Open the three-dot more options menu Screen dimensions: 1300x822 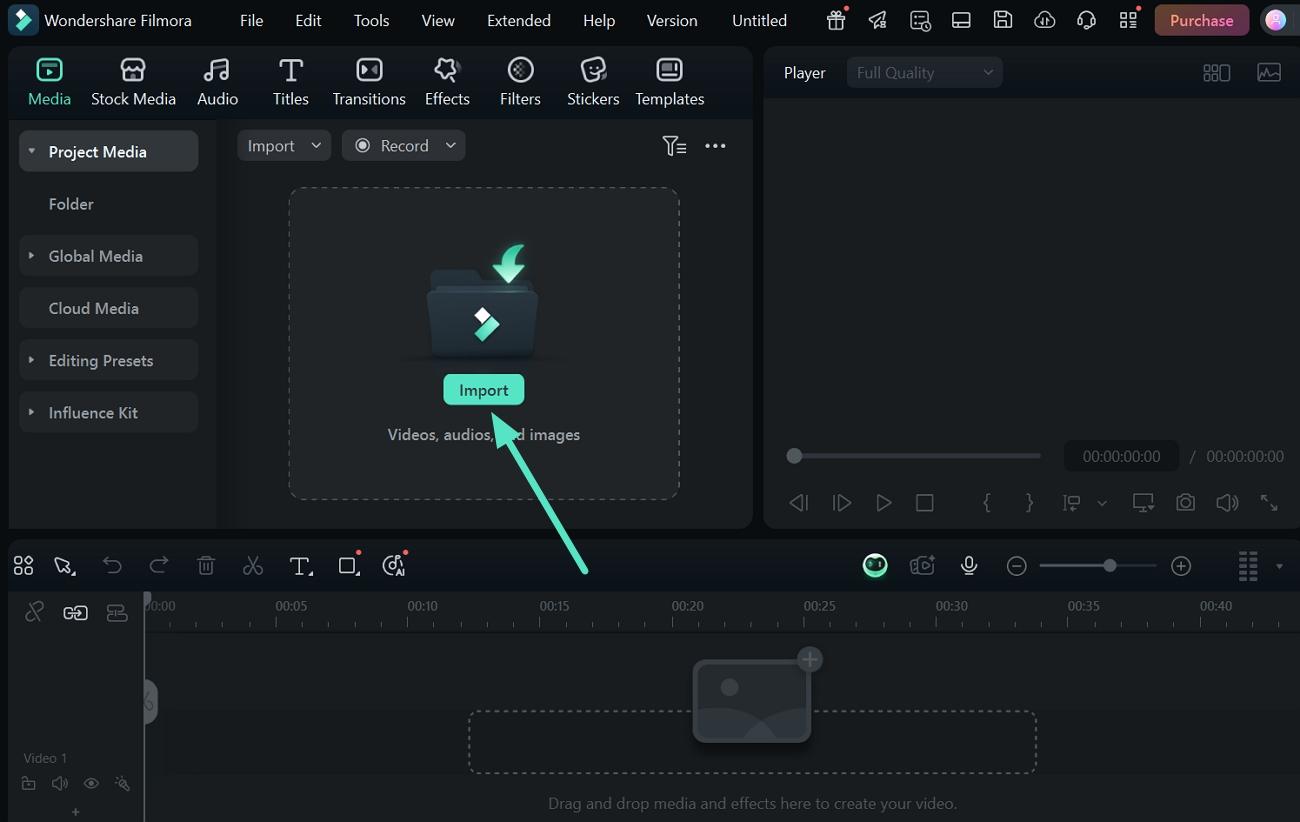715,146
